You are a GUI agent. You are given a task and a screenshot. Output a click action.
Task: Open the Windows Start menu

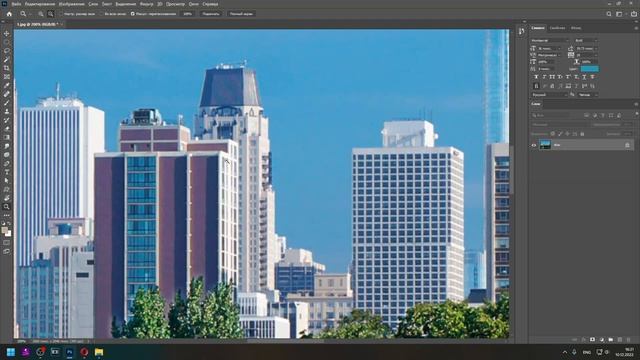(x=11, y=352)
